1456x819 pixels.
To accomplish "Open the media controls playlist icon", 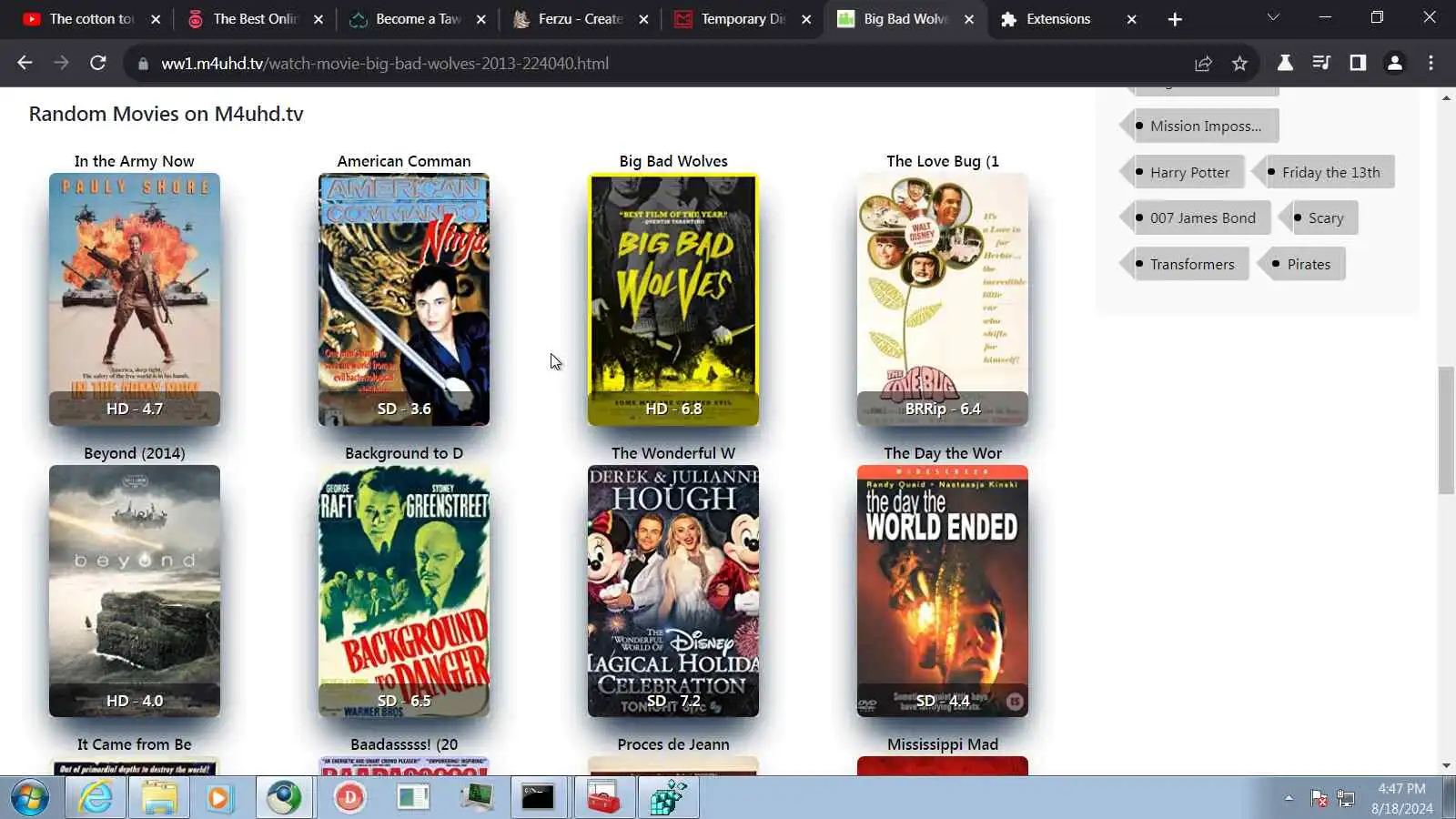I will [x=1321, y=63].
